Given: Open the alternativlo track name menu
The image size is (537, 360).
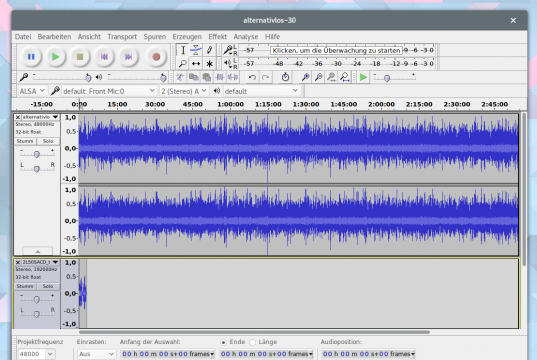Looking at the screenshot, I should 40,117.
